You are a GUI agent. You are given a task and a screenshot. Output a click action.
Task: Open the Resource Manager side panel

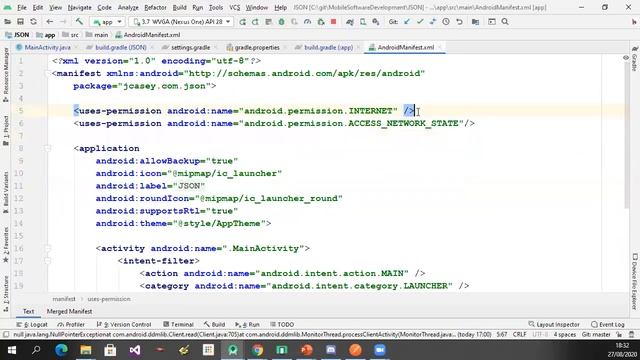[6, 75]
